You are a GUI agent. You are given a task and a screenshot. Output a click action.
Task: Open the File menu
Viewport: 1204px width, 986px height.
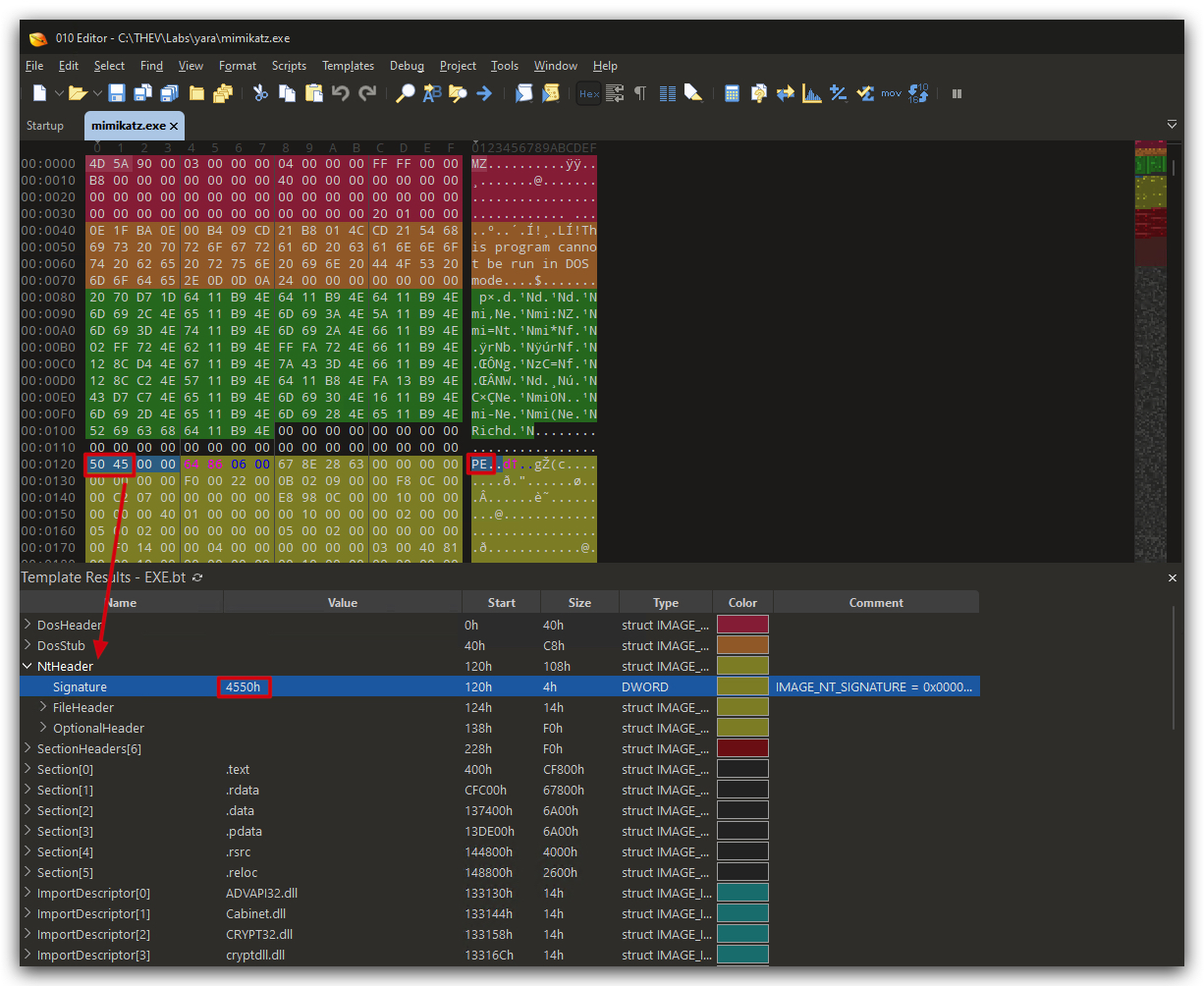point(34,66)
